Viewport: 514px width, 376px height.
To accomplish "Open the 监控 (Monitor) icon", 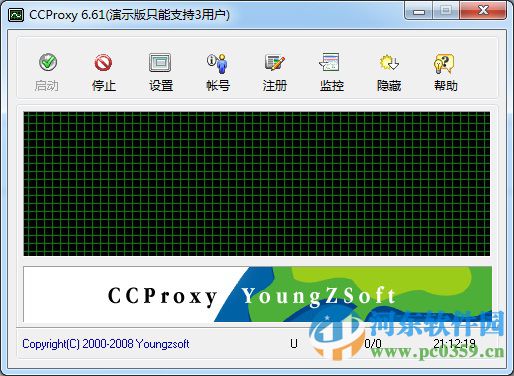I will 330,62.
